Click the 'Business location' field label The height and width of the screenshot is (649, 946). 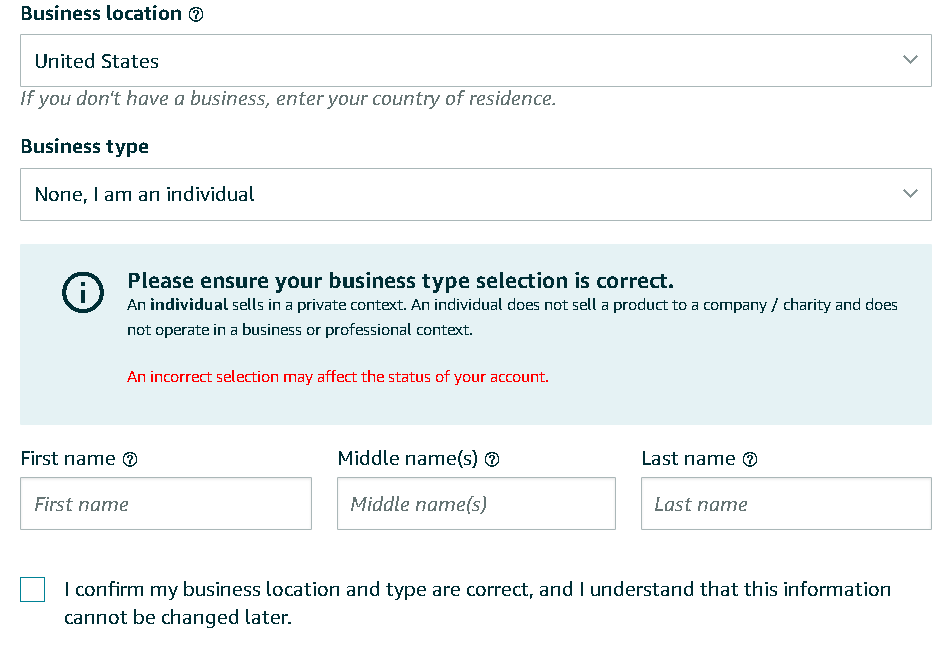(x=101, y=14)
